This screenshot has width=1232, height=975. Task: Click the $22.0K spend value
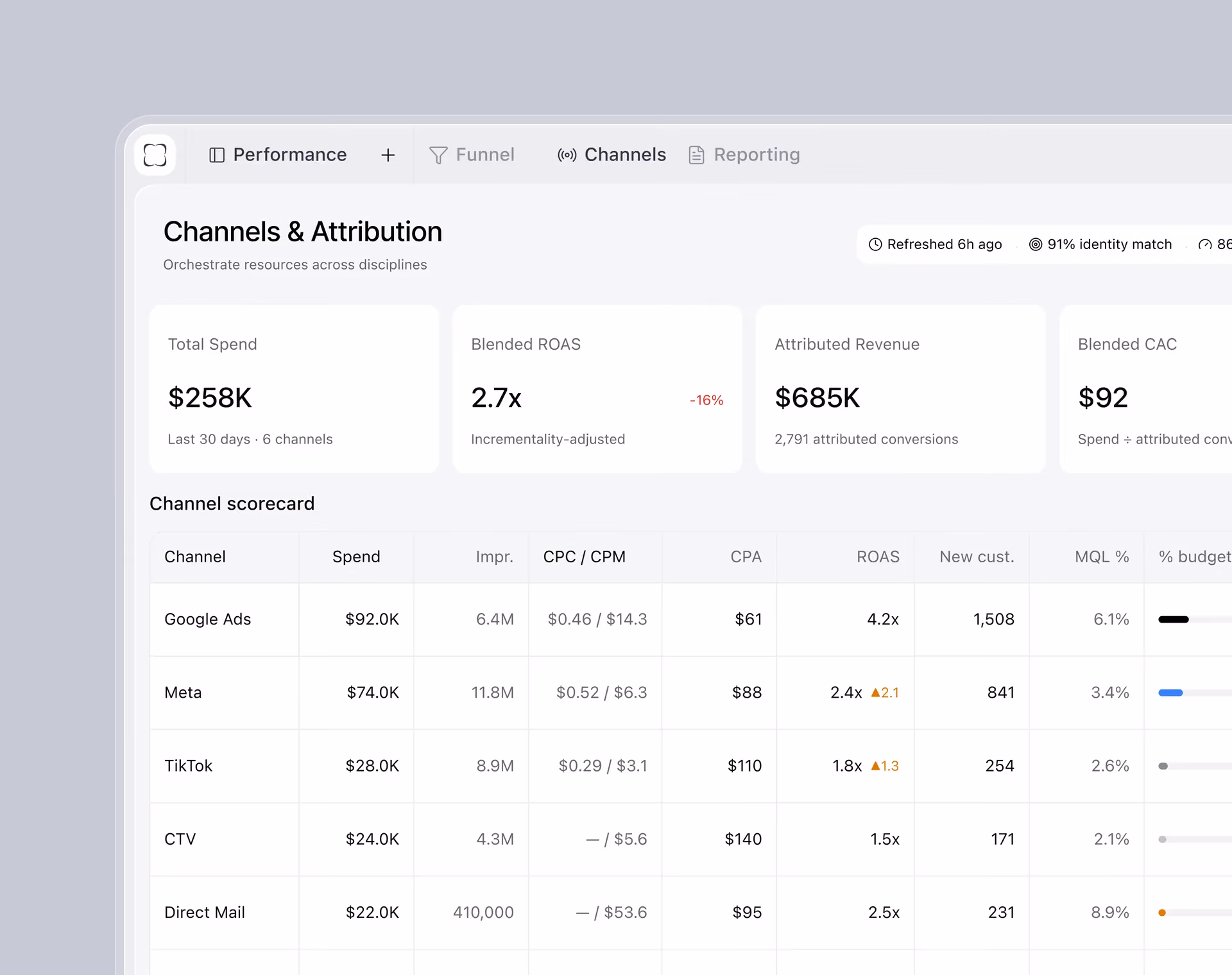pos(372,912)
